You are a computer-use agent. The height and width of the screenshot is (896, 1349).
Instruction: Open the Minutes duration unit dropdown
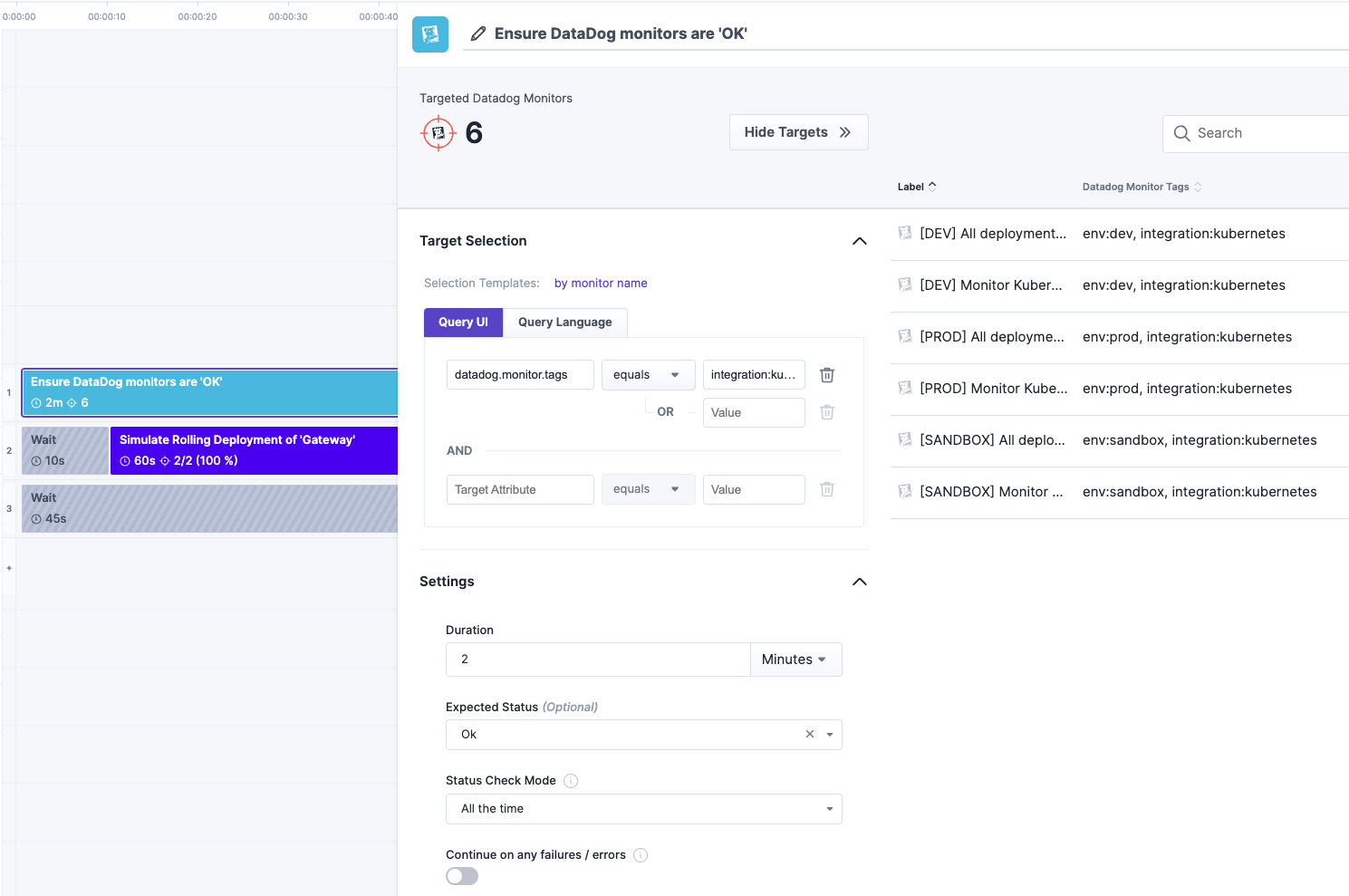point(796,660)
